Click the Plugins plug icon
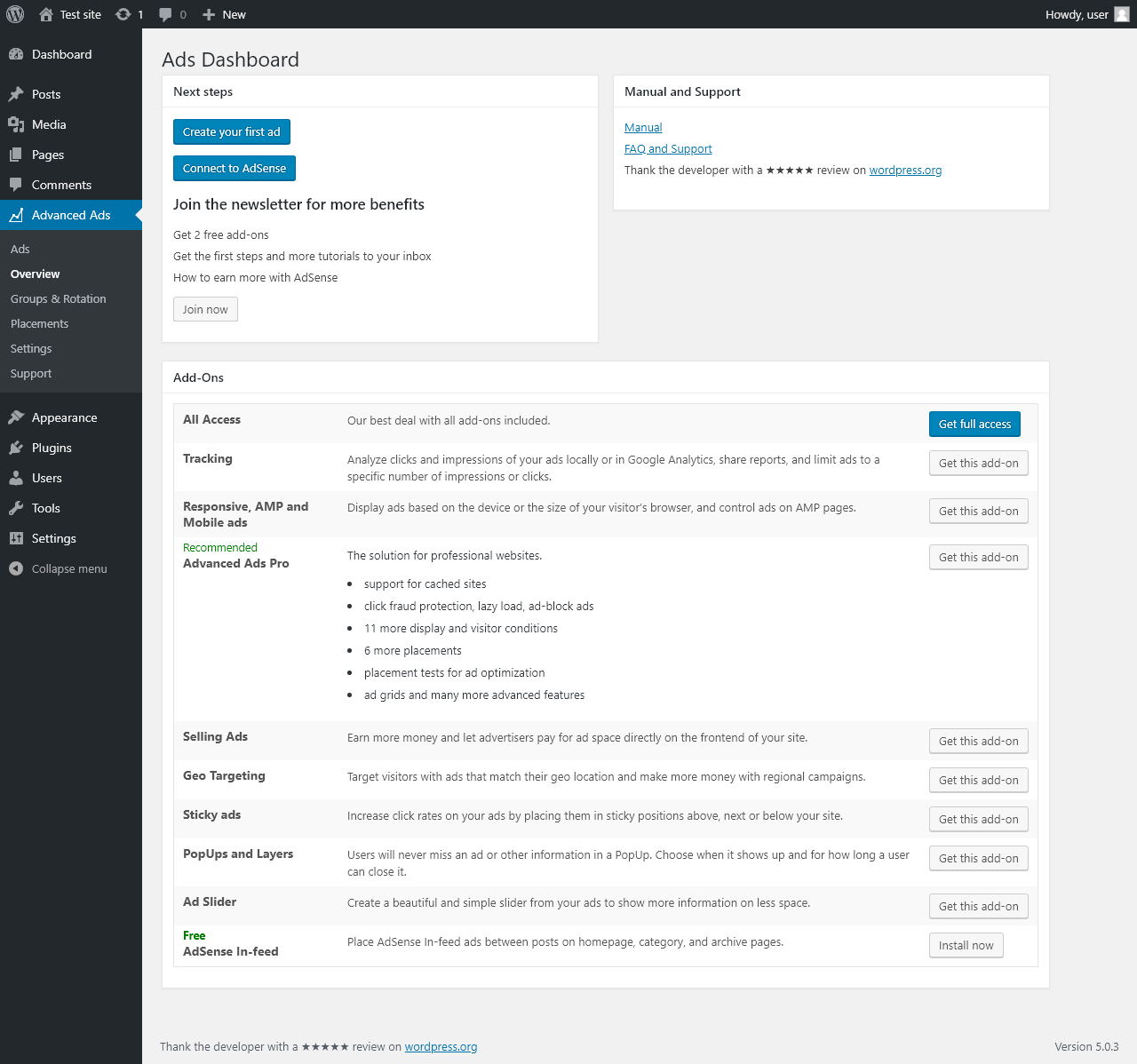 pyautogui.click(x=16, y=448)
